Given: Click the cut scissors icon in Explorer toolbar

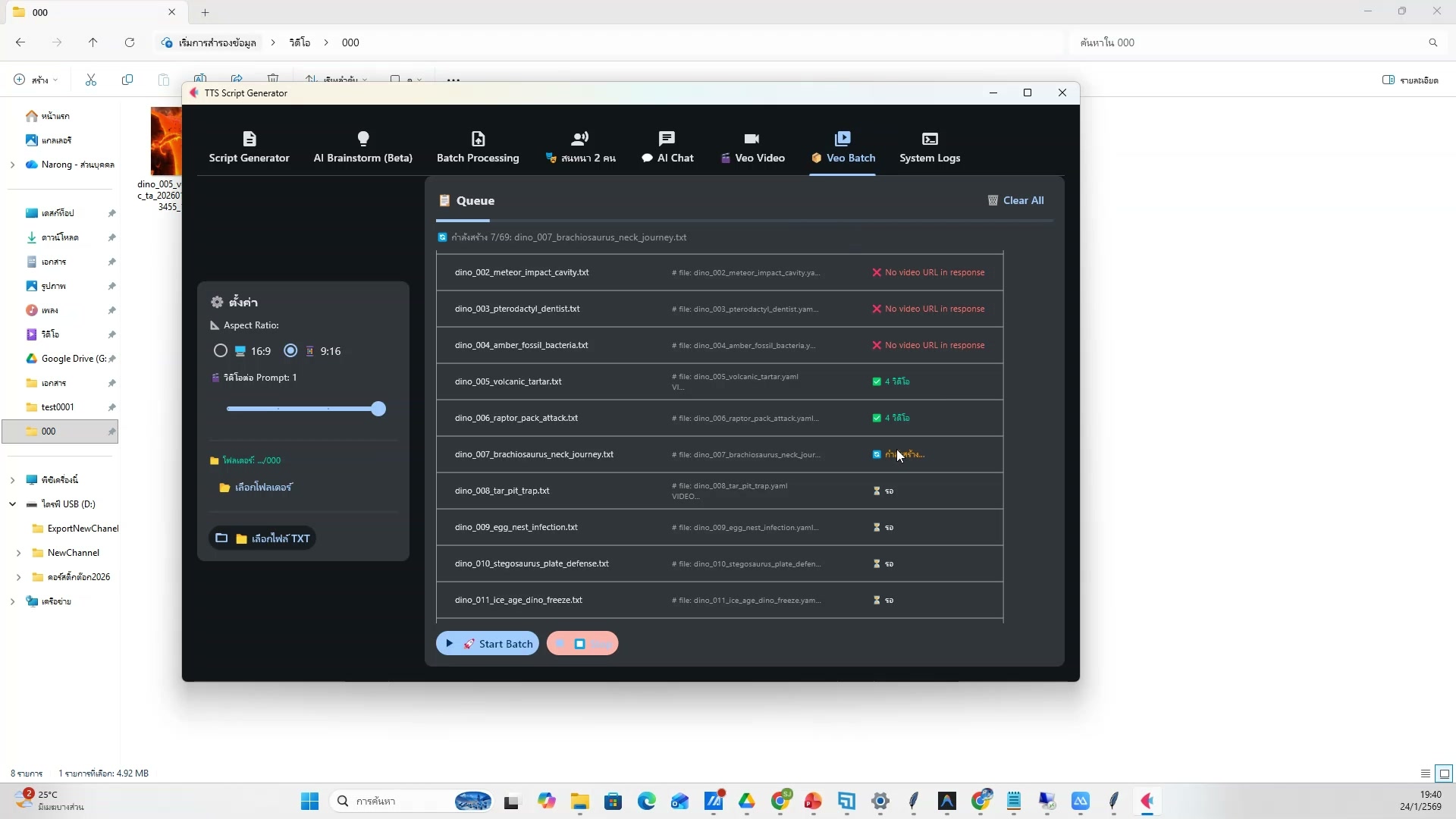Looking at the screenshot, I should [x=91, y=80].
